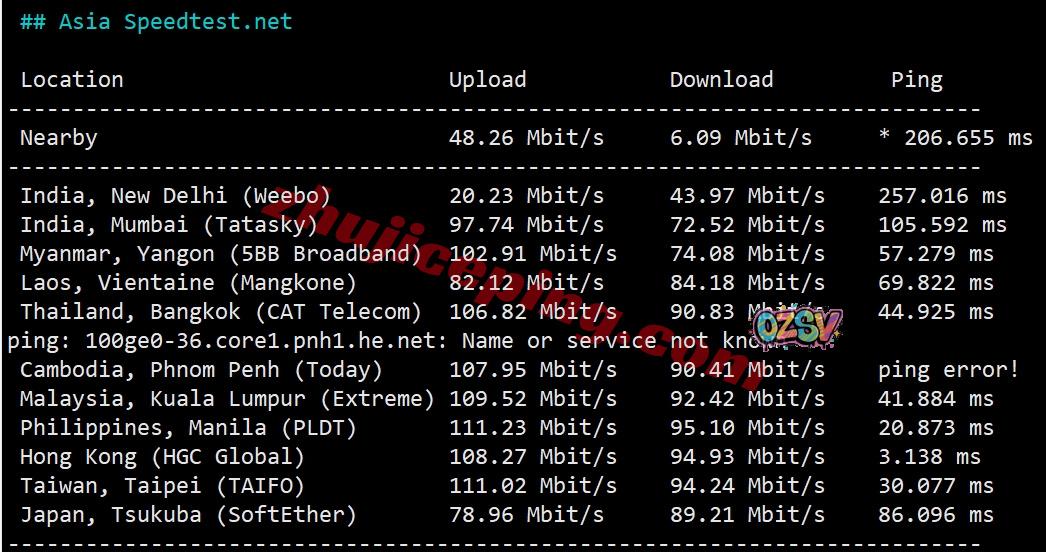Click Hong Kong (HGC Global) entry
This screenshot has height=552, width=1046.
[162, 457]
